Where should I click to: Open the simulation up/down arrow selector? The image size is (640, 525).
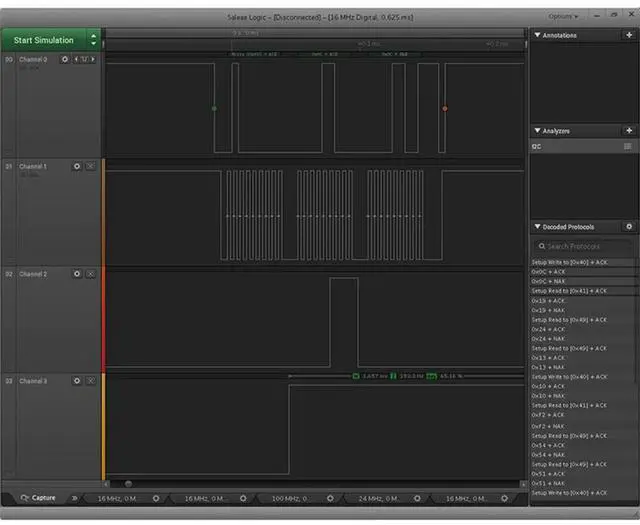[94, 40]
